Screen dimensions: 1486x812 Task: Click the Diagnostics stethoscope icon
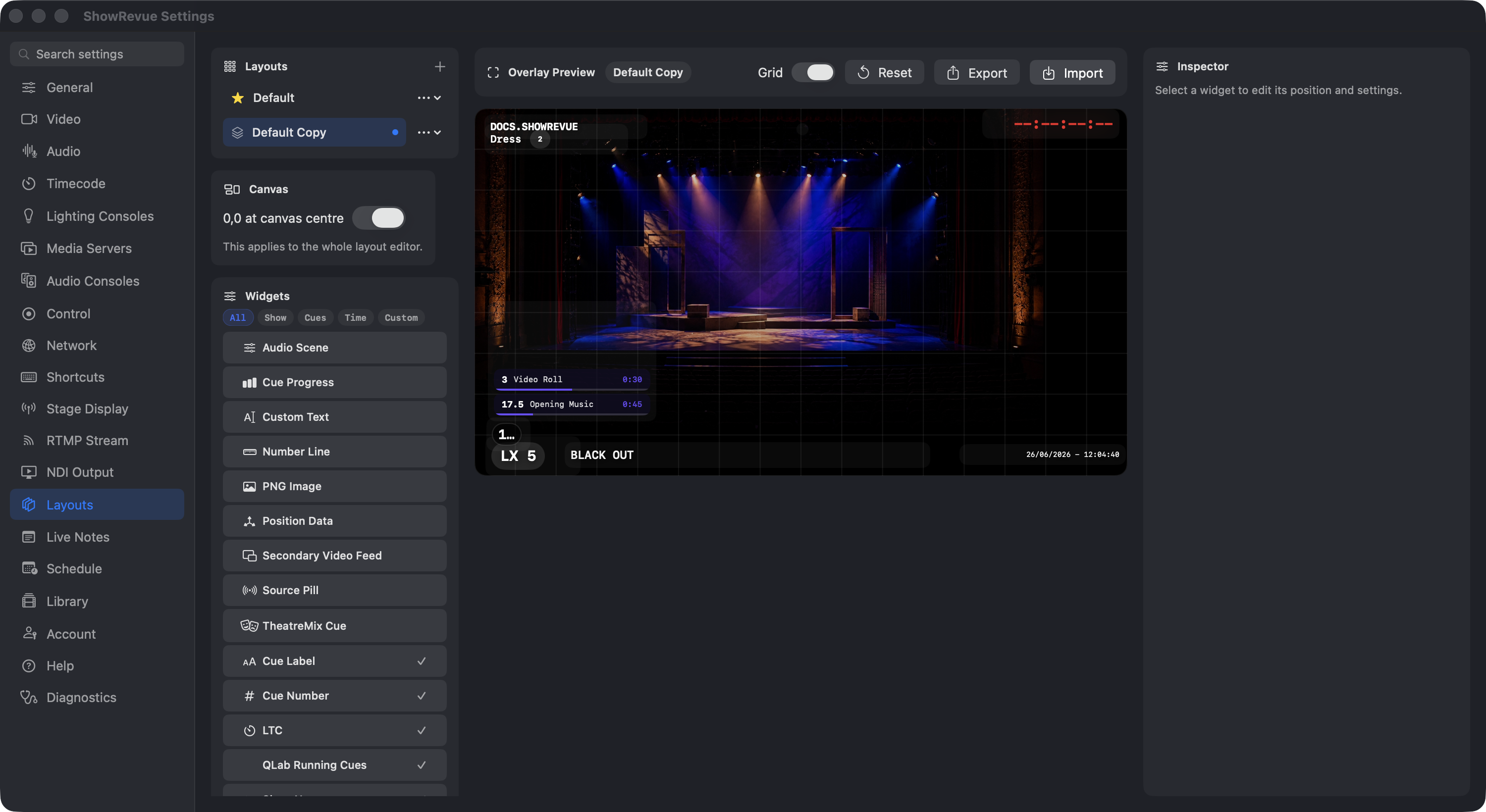29,697
